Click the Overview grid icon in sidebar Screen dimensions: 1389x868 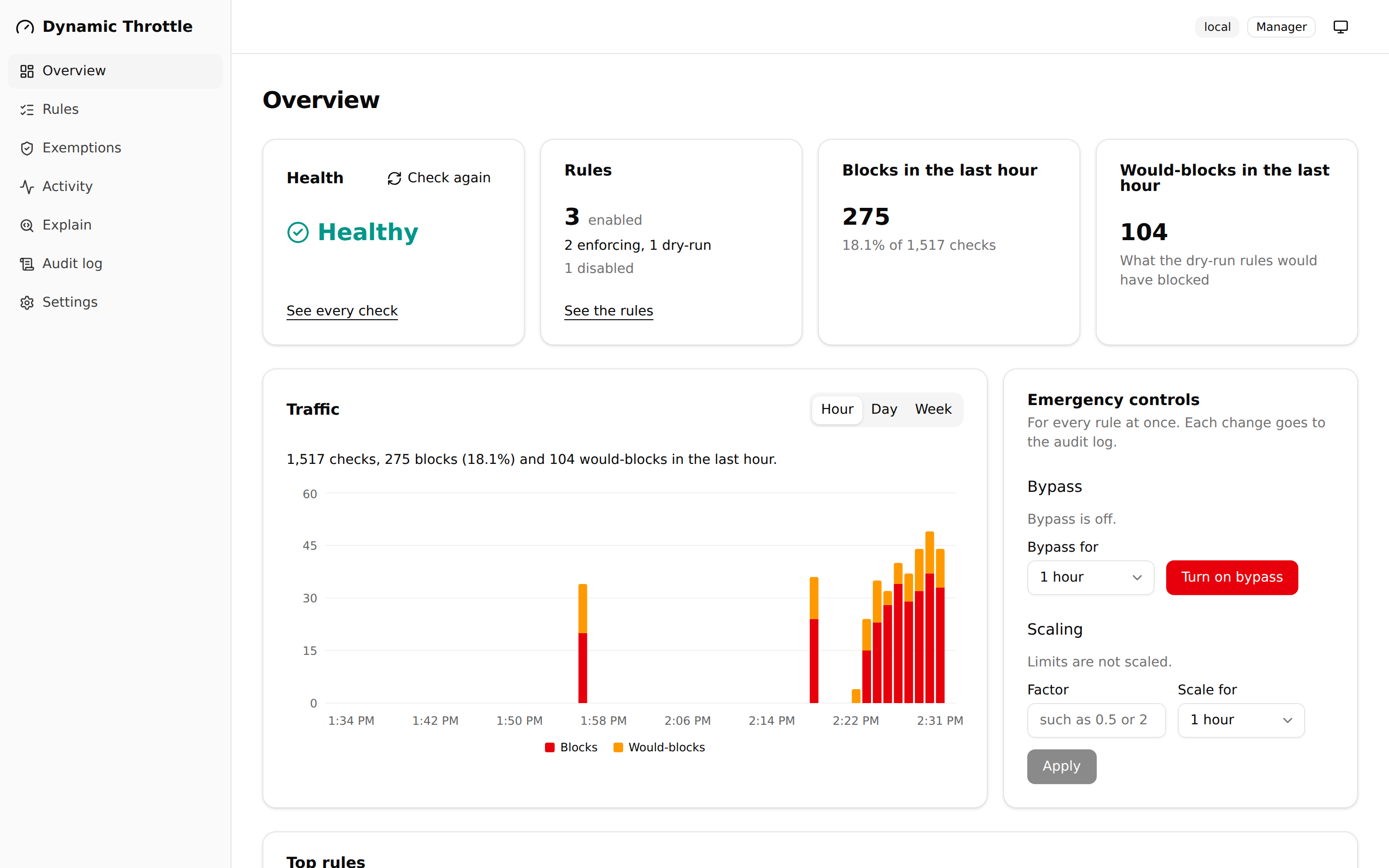pos(27,71)
